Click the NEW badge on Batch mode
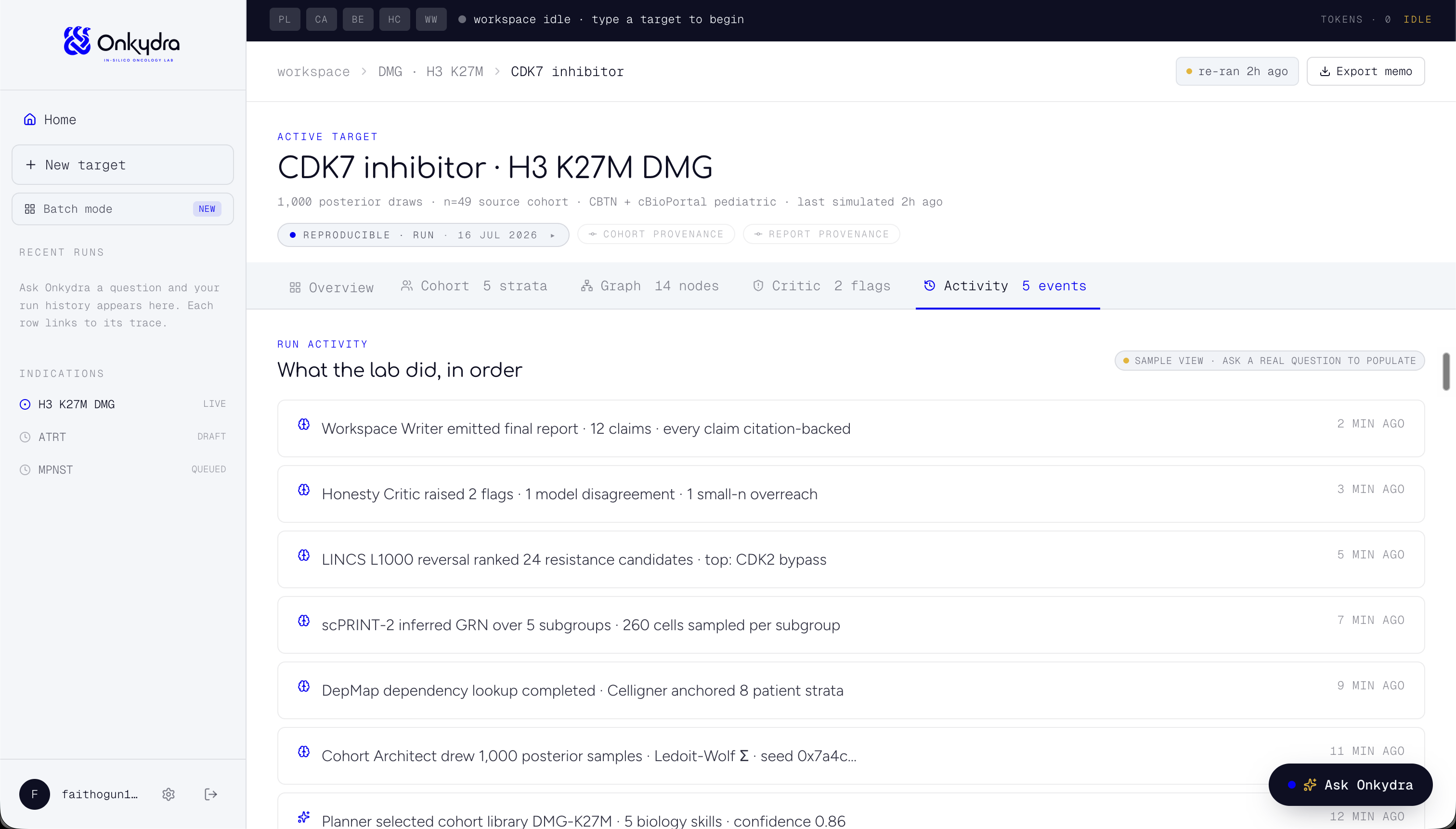The image size is (1456, 829). [x=207, y=209]
